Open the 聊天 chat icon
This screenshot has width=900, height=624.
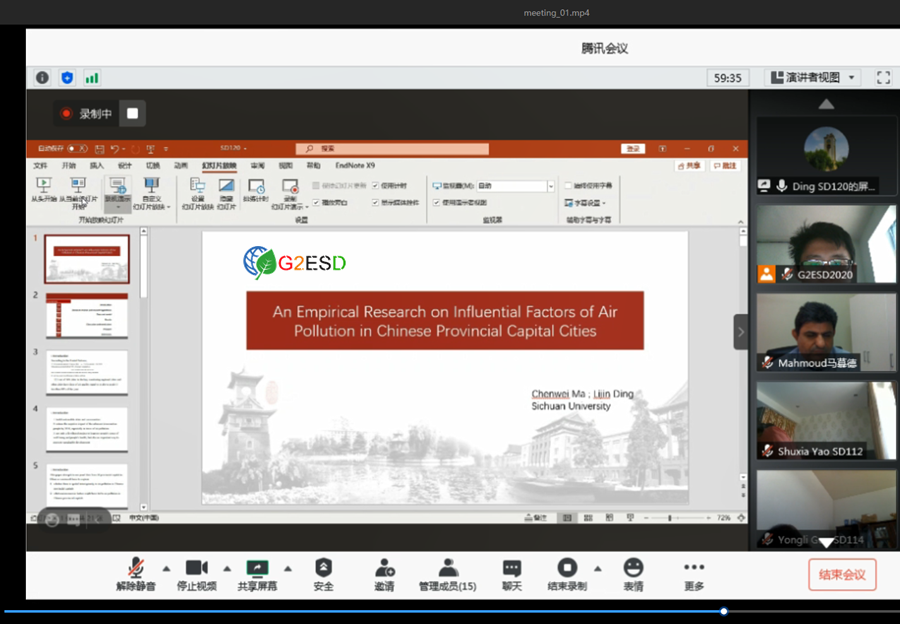(x=511, y=568)
